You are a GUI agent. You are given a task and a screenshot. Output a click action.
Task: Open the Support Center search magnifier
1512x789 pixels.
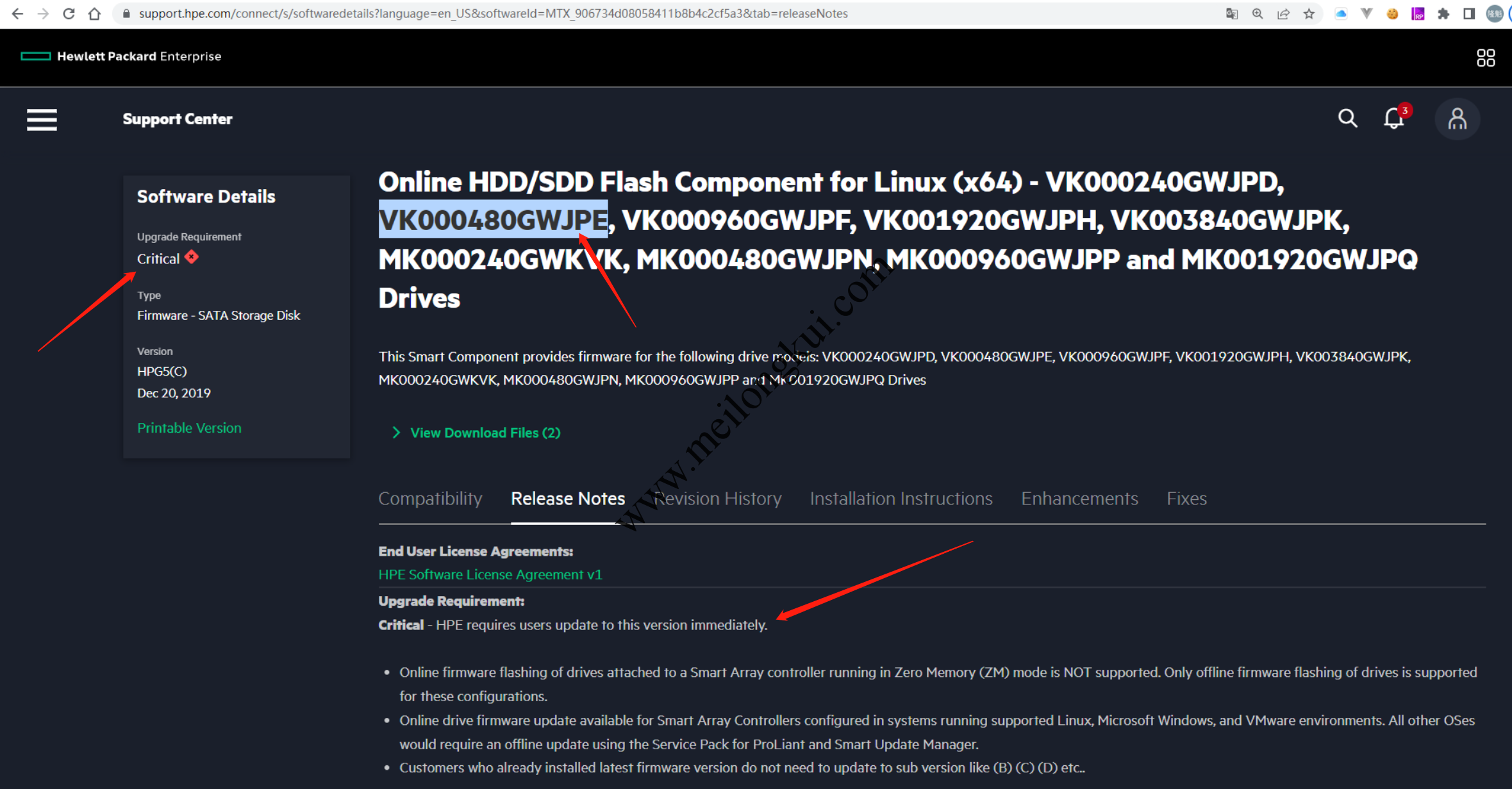[1347, 118]
